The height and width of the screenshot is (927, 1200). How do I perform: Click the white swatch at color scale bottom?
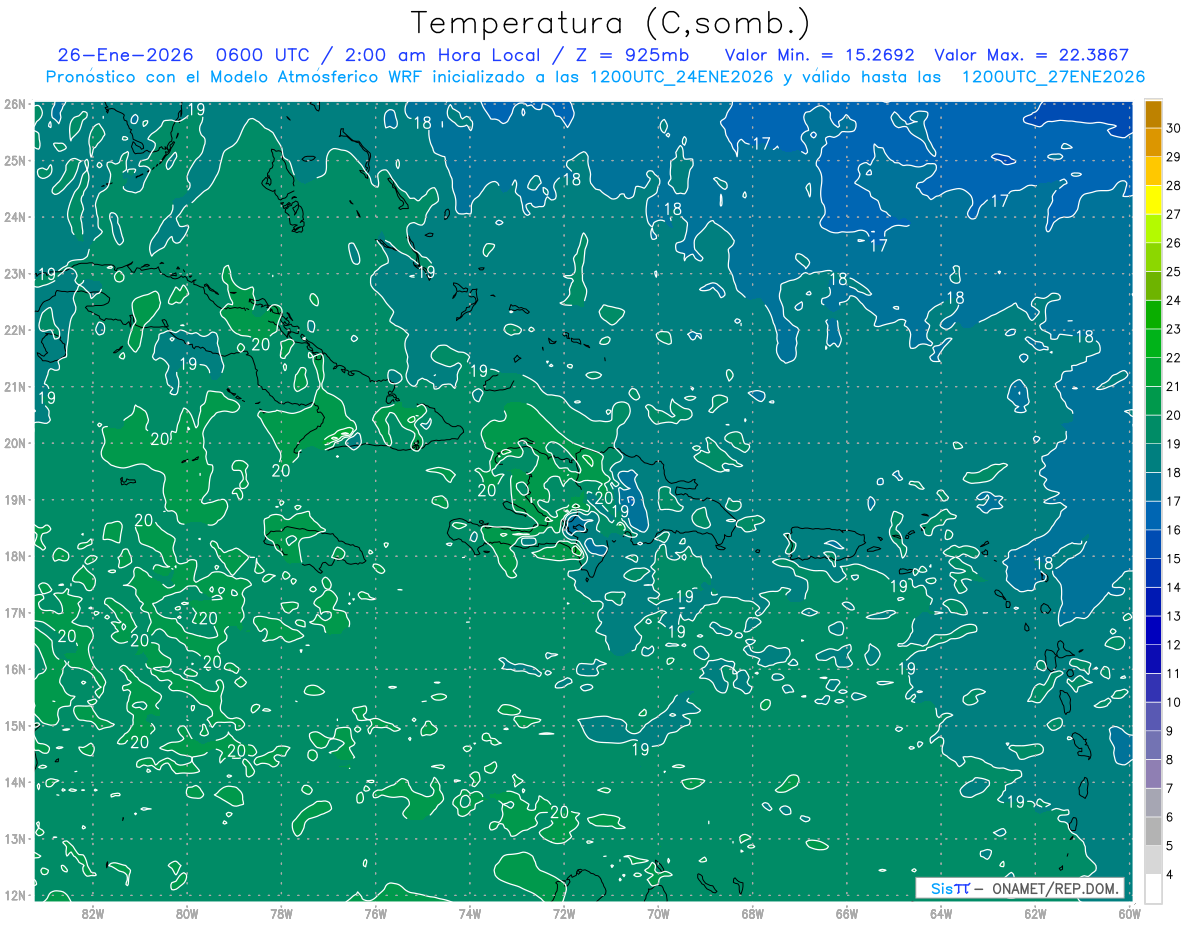point(1153,888)
